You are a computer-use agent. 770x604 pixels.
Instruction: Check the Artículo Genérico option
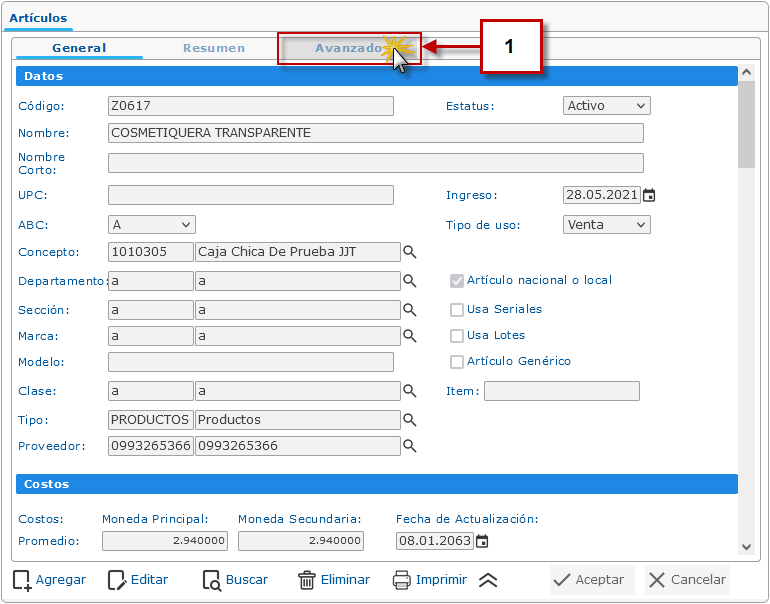[457, 362]
